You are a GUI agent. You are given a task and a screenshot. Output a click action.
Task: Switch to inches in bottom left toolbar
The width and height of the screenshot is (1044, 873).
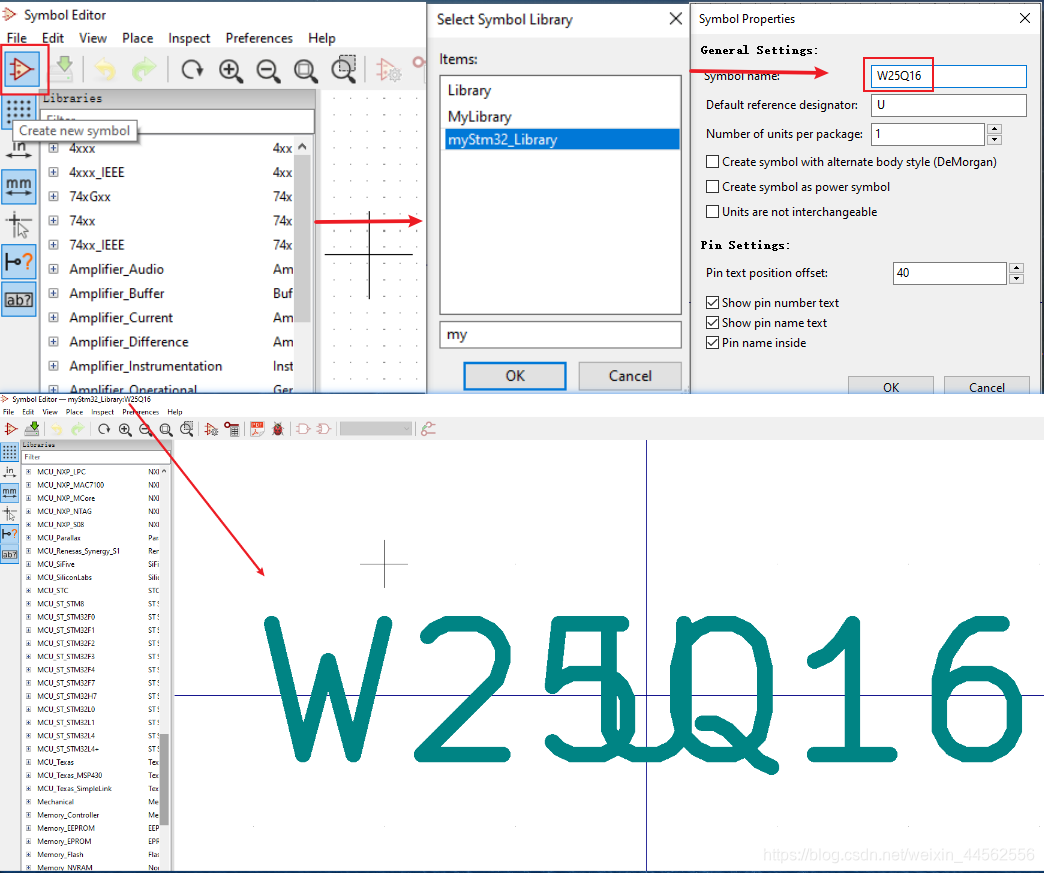pos(9,472)
